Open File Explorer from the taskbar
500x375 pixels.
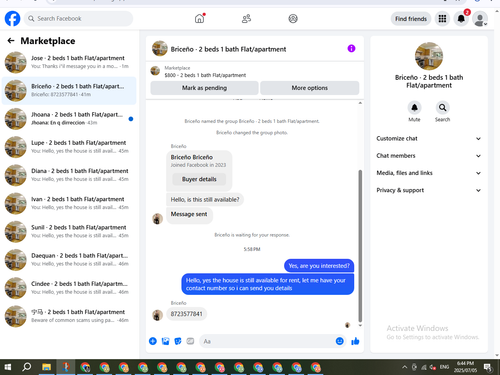click(46, 367)
